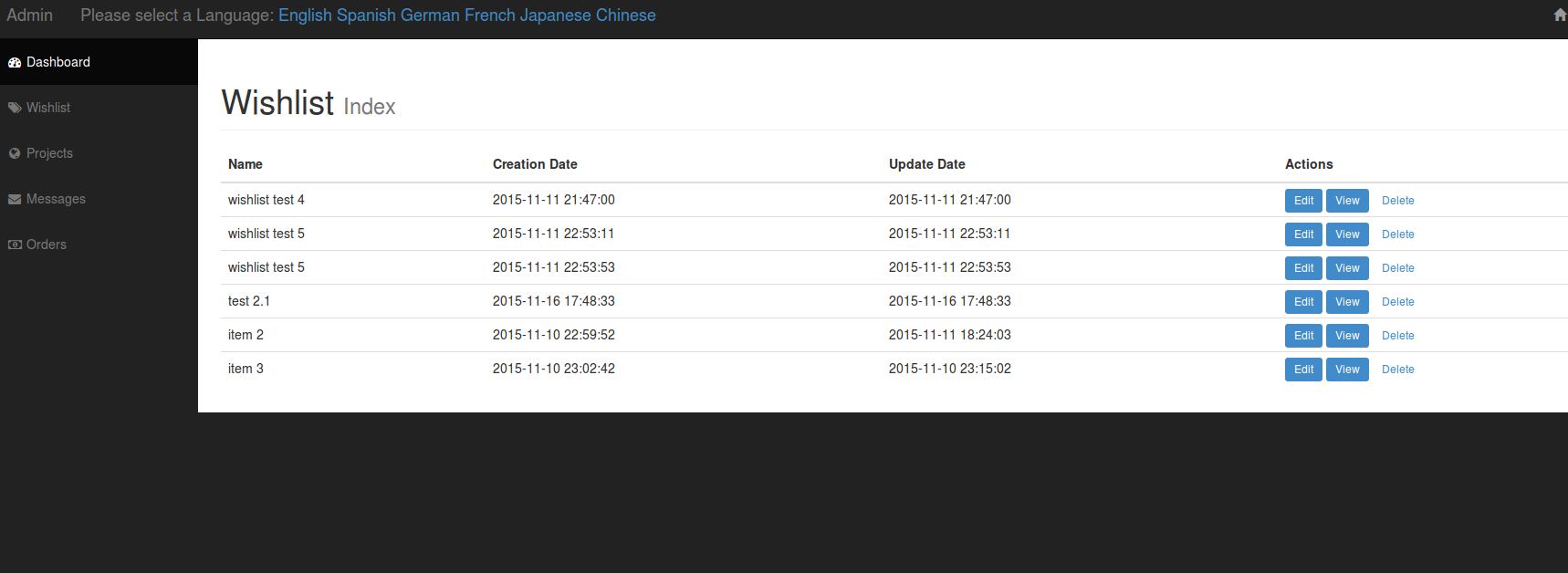Switch language to Japanese
1568x573 pixels.
click(556, 16)
